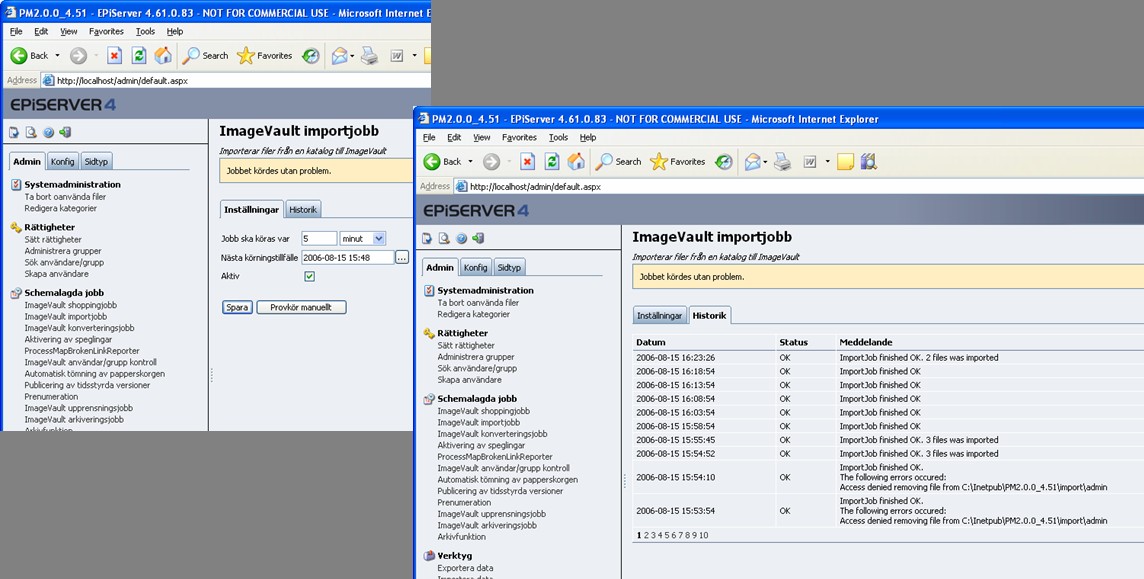Open Favorites star in the front window toolbar

click(x=678, y=161)
